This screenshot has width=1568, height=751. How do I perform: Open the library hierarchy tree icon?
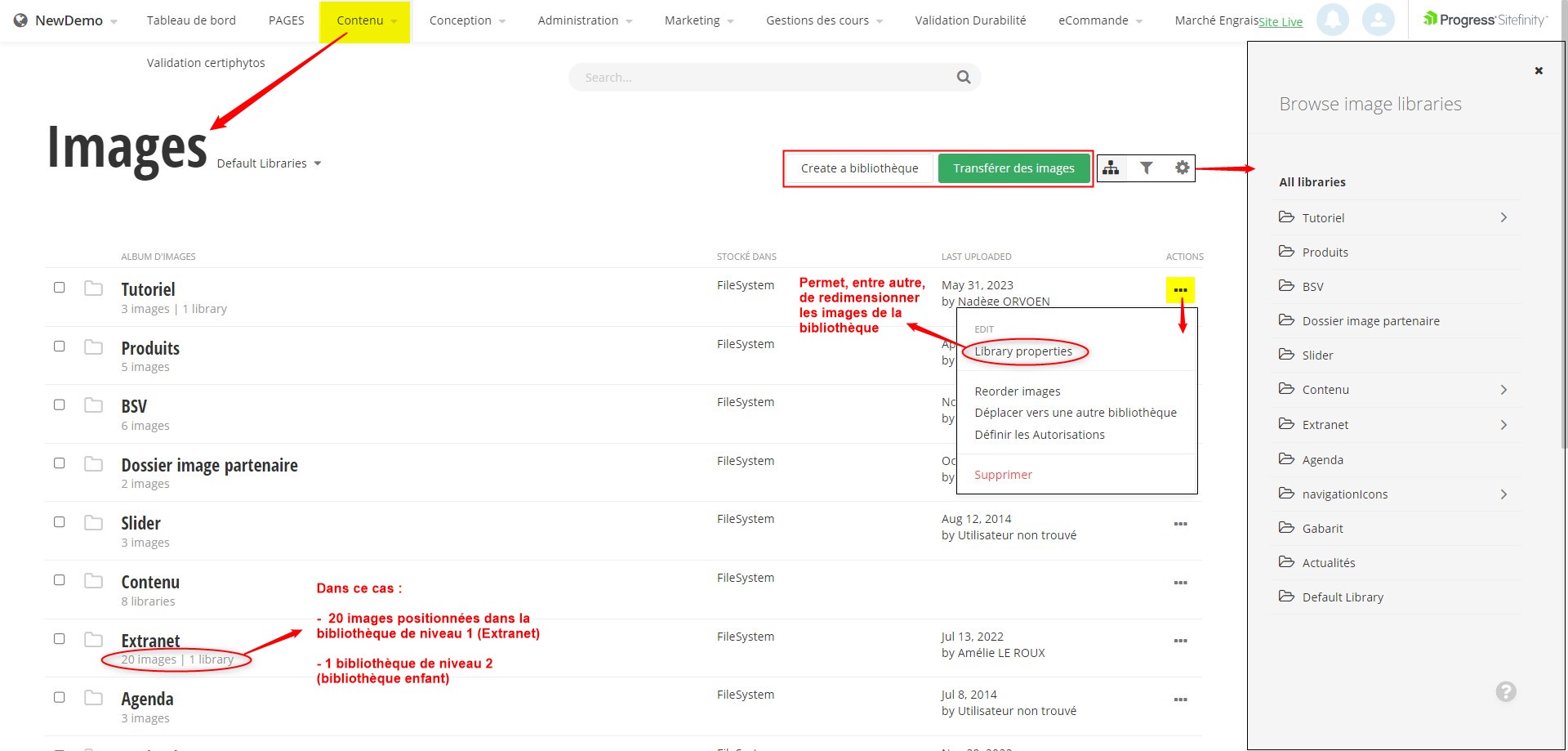pos(1111,168)
